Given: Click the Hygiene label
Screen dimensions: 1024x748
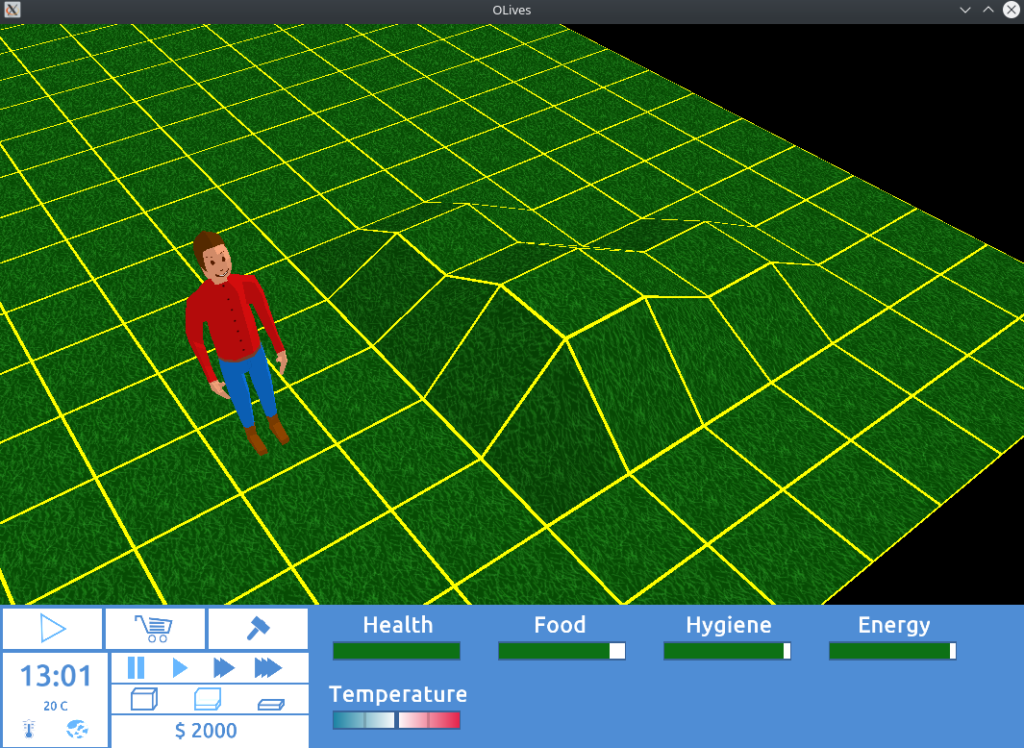Looking at the screenshot, I should (x=728, y=626).
